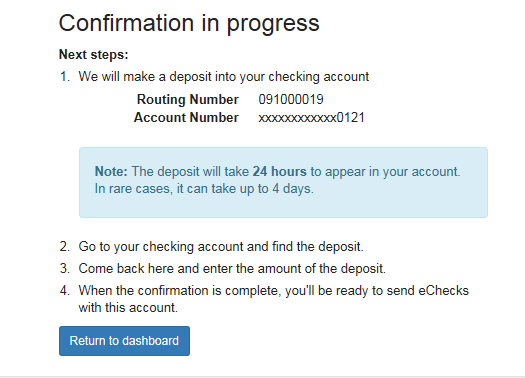Click the Next steps label

[94, 54]
